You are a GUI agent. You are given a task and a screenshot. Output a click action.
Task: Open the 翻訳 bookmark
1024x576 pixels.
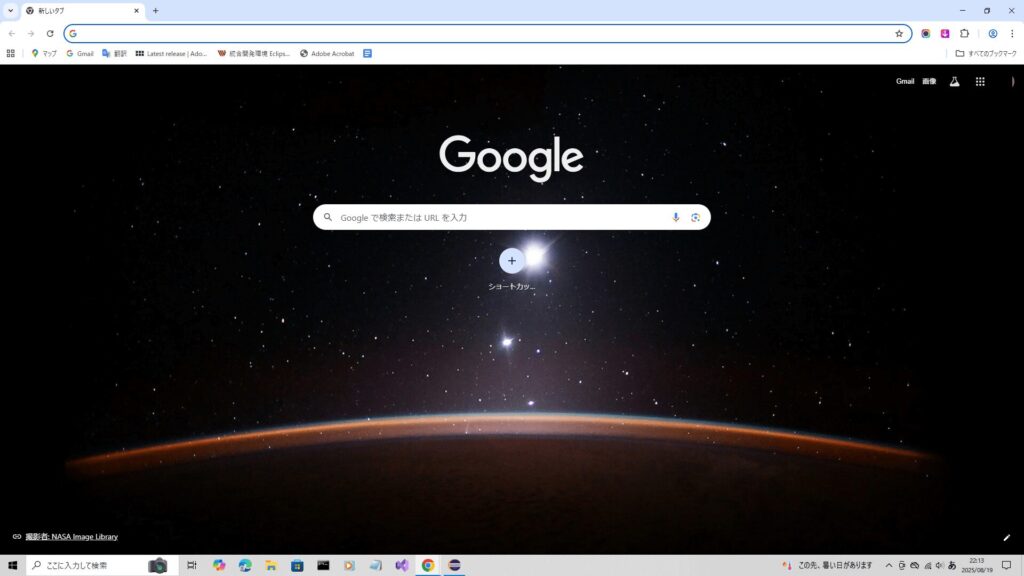pos(114,54)
